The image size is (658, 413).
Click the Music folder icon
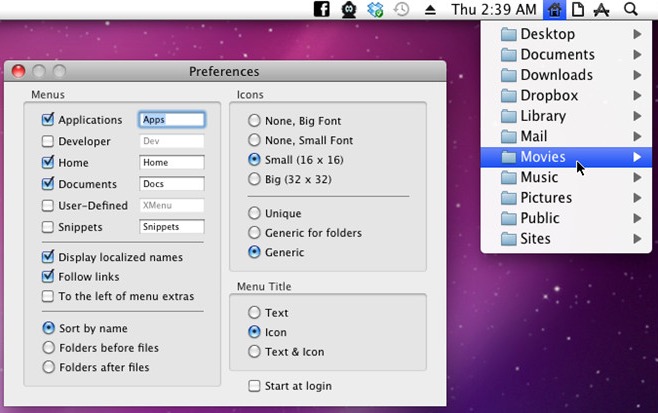(509, 178)
